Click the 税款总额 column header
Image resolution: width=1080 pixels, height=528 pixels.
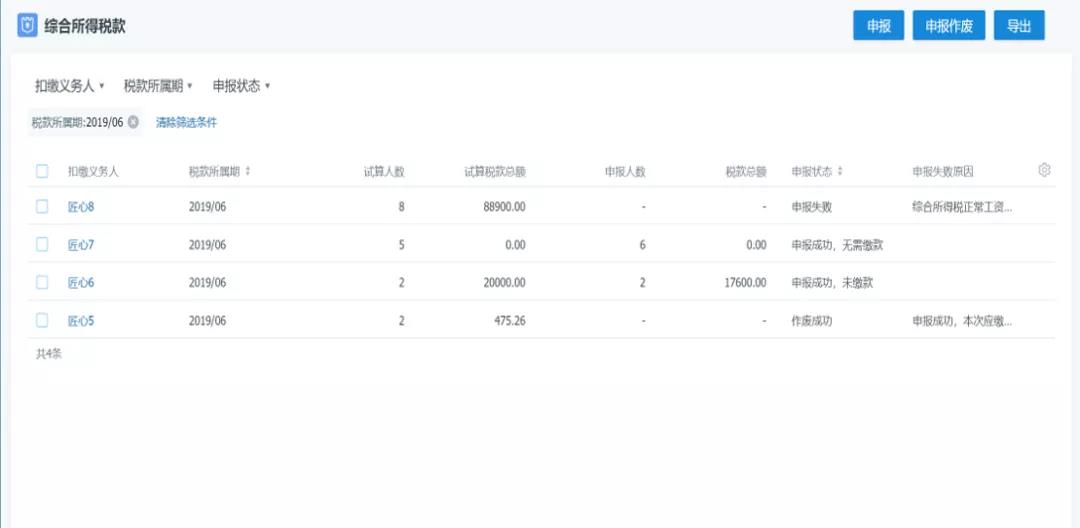746,171
